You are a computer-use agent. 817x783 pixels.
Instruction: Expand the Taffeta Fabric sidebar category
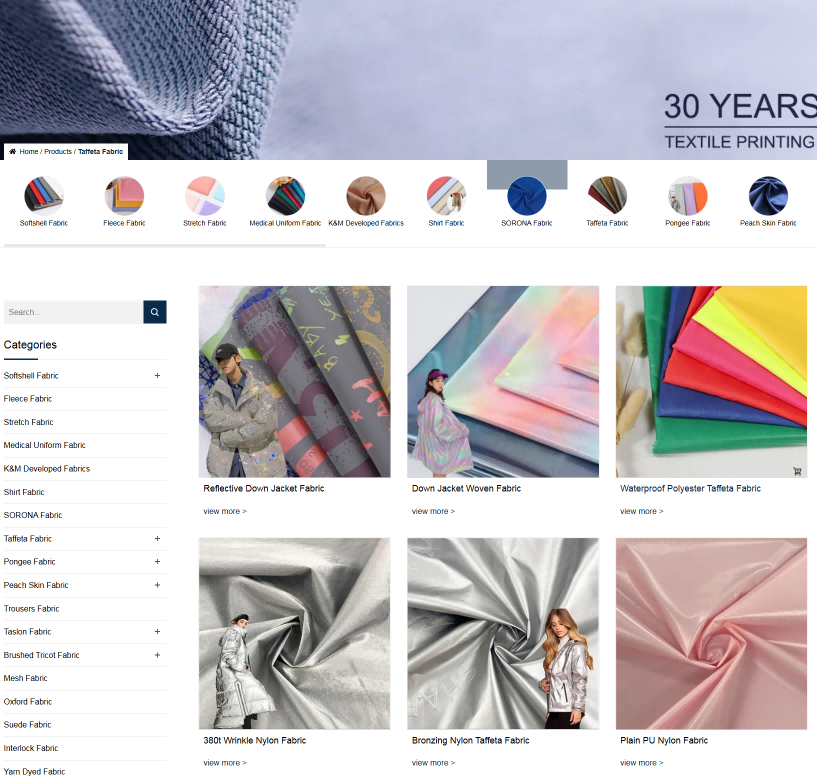pyautogui.click(x=157, y=539)
